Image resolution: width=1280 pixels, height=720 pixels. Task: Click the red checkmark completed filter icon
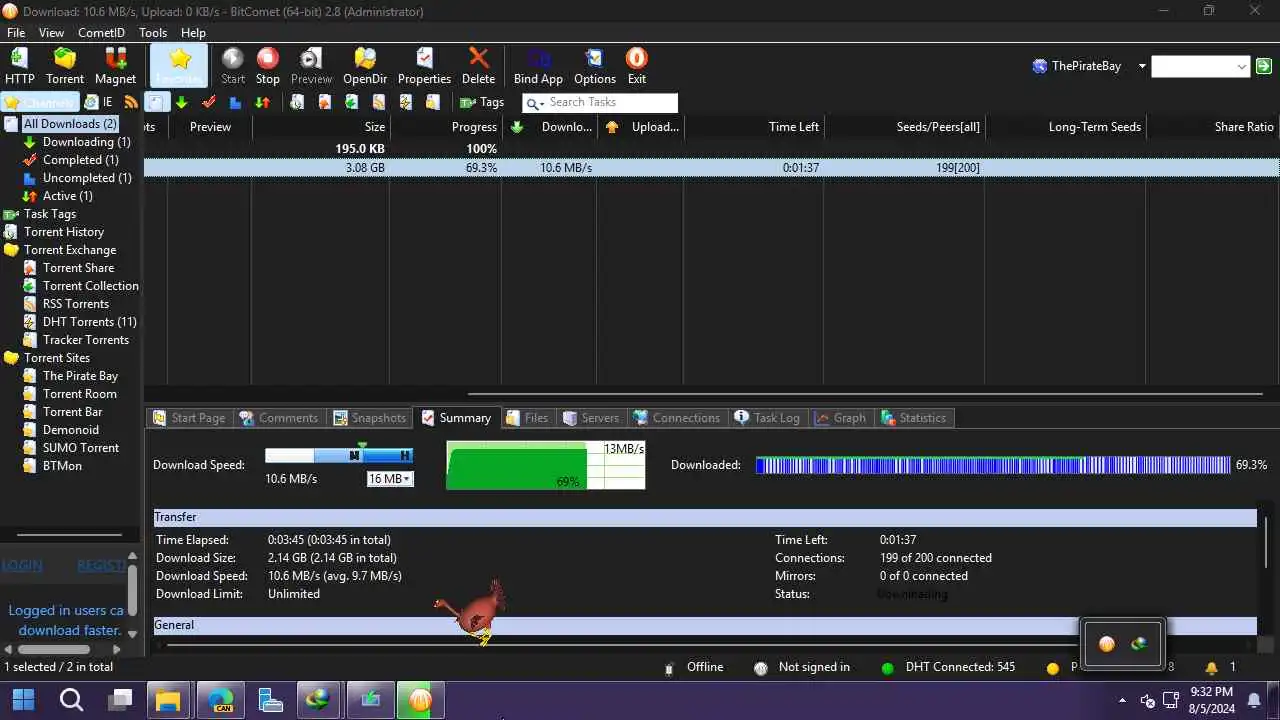pyautogui.click(x=209, y=102)
